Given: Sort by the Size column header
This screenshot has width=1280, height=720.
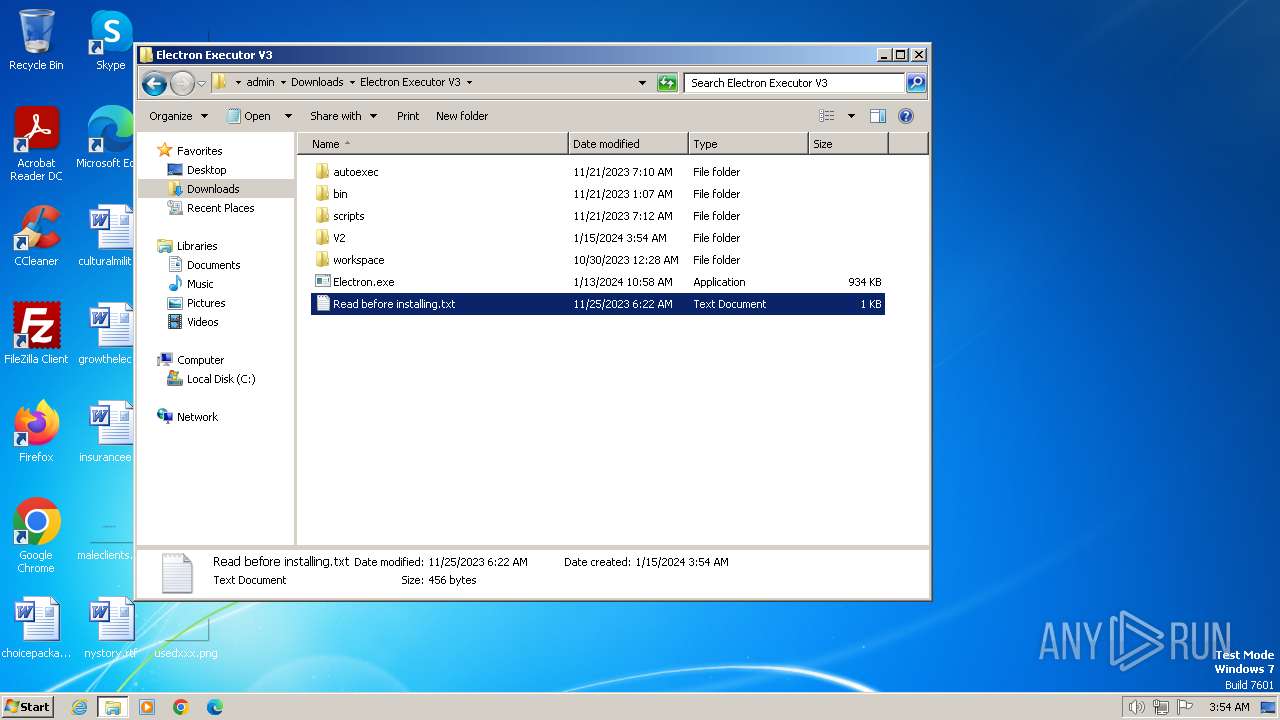Looking at the screenshot, I should 848,144.
